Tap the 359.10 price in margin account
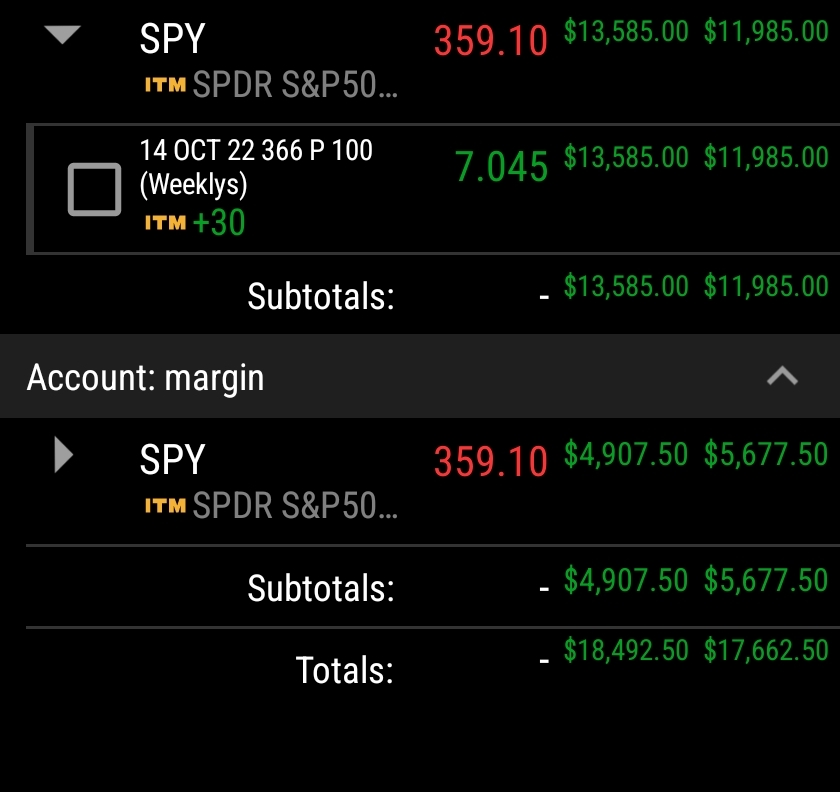The height and width of the screenshot is (792, 840). (490, 461)
